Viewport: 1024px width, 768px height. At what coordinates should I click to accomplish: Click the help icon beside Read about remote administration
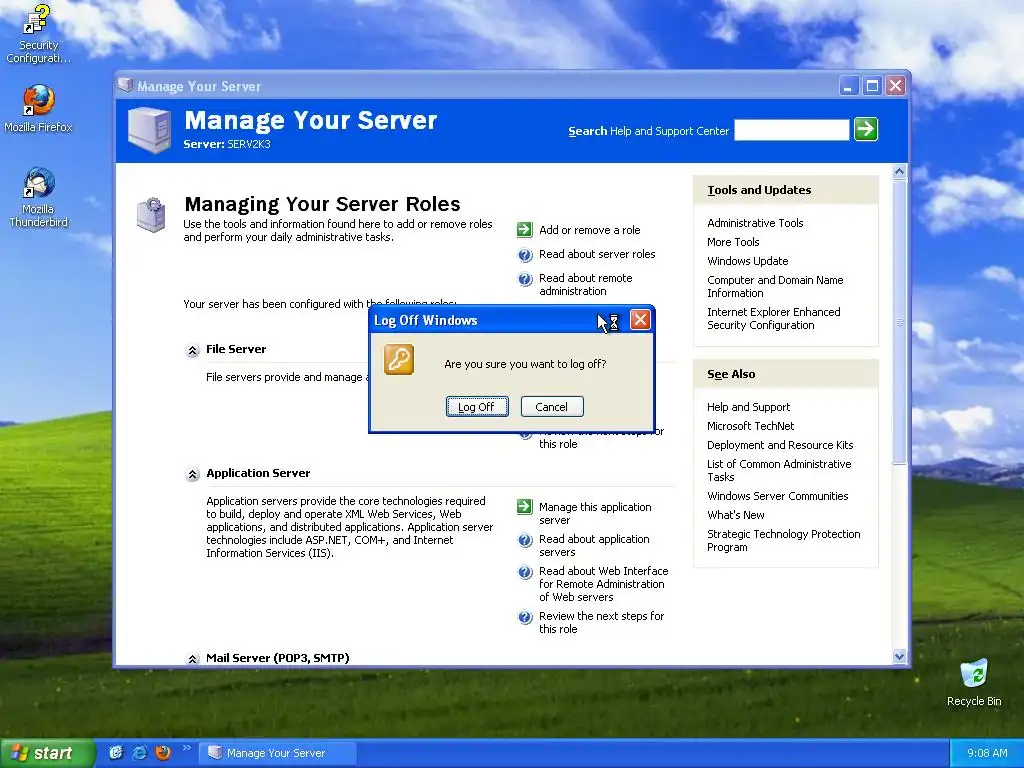(x=525, y=280)
